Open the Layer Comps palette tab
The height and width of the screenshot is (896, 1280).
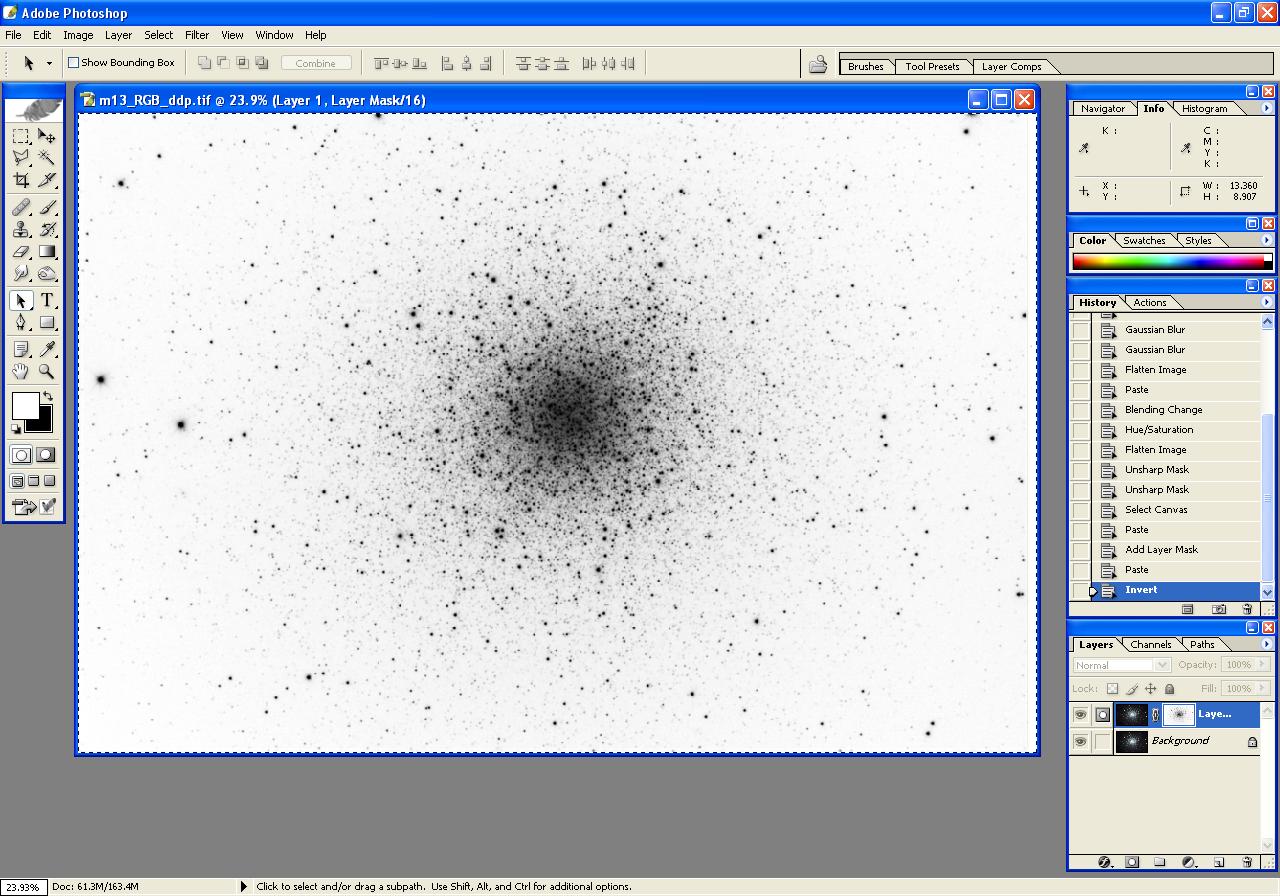point(1011,67)
